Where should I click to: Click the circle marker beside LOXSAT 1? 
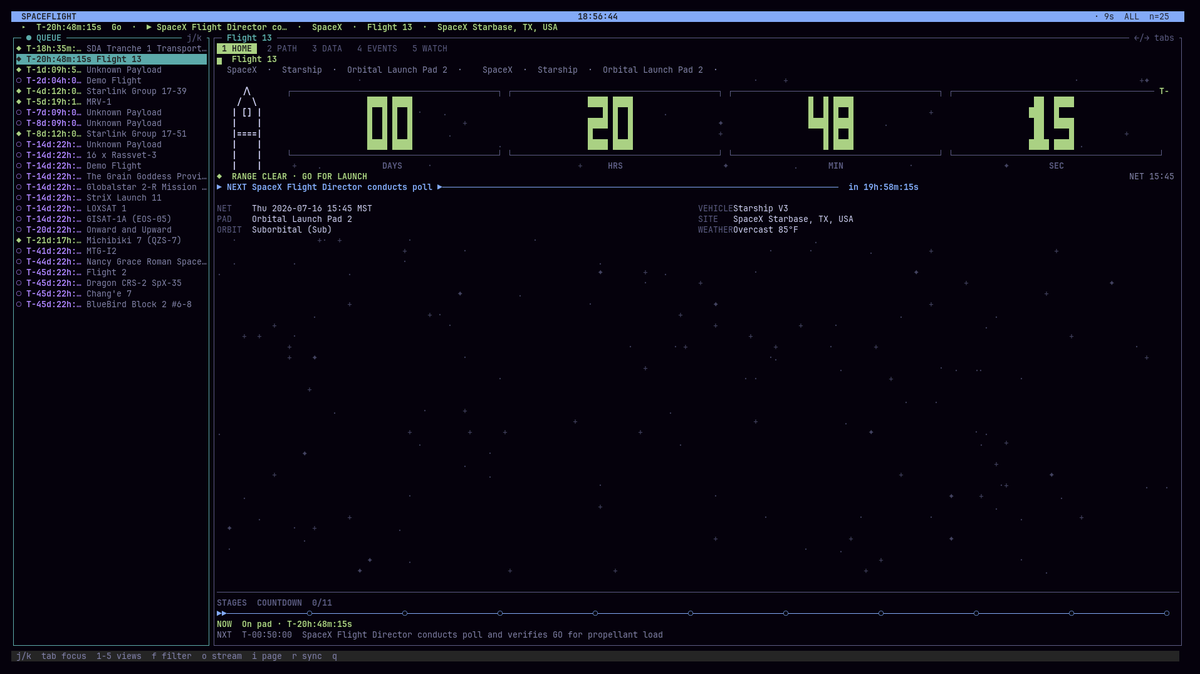click(x=19, y=208)
